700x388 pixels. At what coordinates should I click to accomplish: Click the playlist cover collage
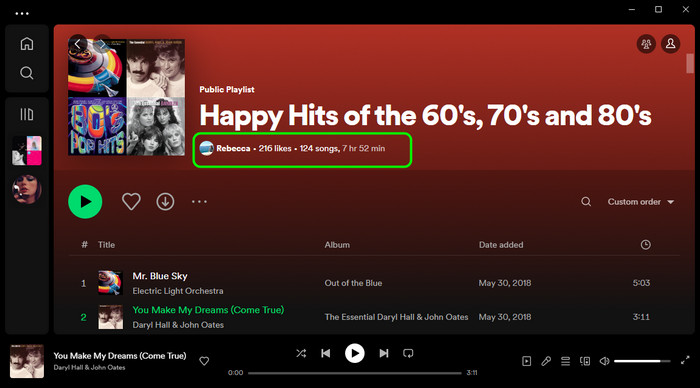pyautogui.click(x=126, y=97)
